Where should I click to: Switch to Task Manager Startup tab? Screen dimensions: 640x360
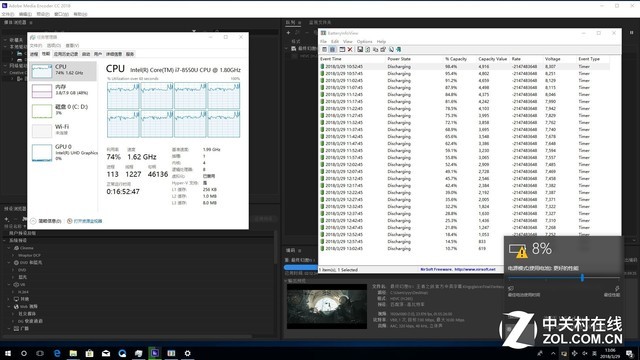pos(86,54)
